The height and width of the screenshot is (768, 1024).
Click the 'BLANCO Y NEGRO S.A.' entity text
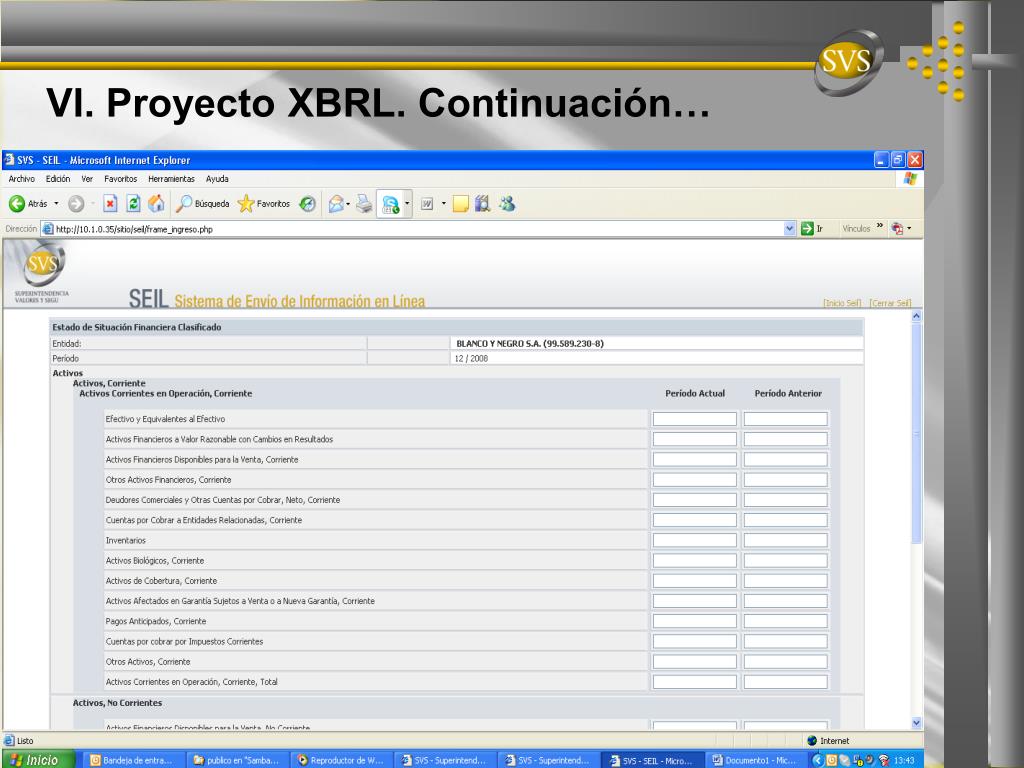[x=530, y=344]
